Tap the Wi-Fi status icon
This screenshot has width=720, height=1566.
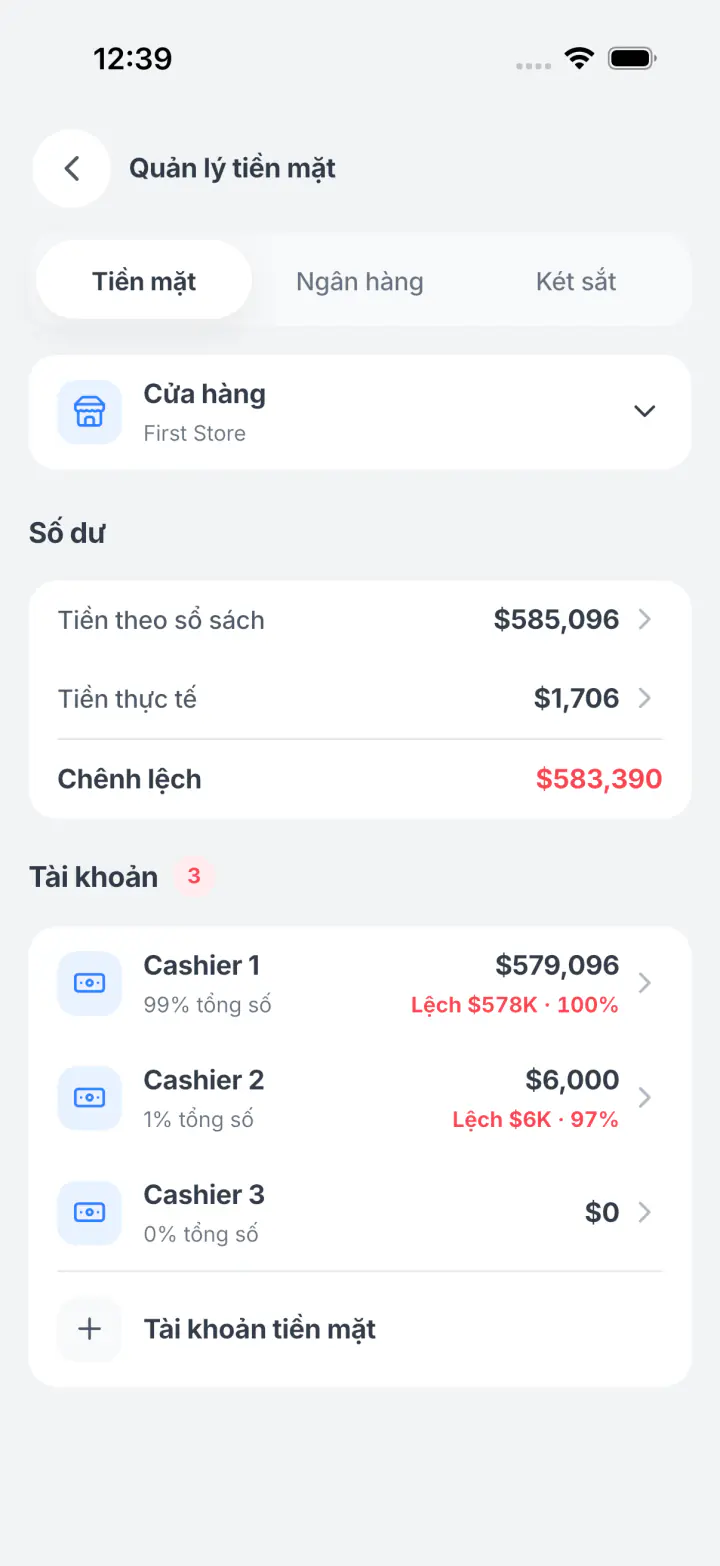579,58
